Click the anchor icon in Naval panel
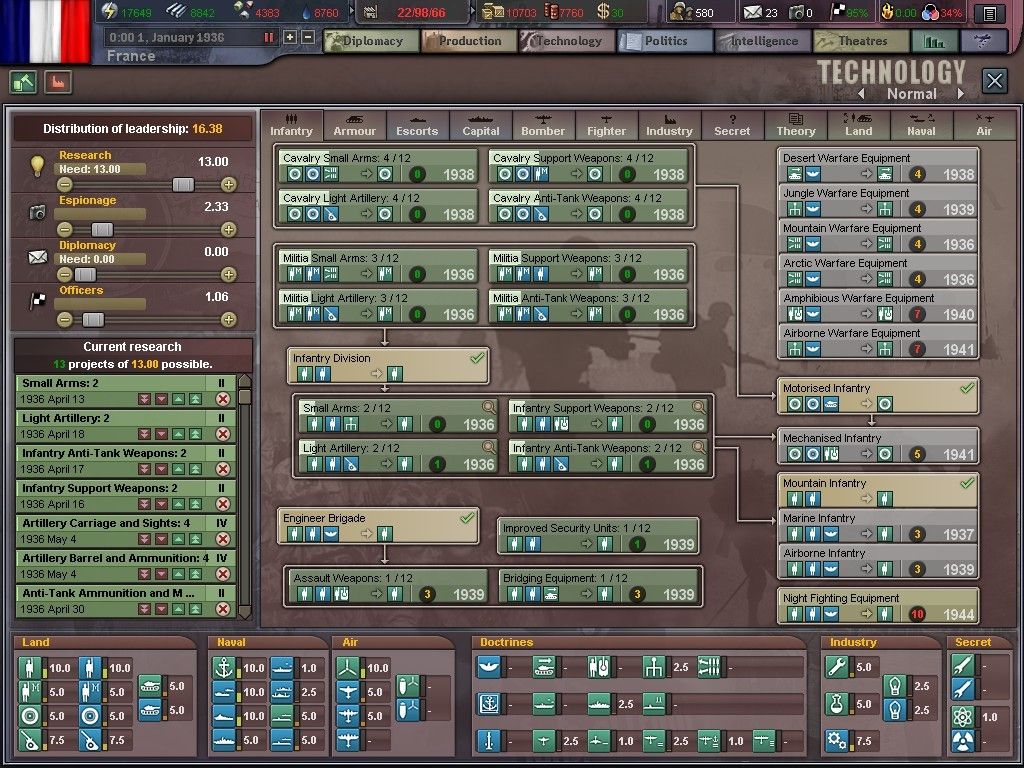Screen dimensions: 1024x768 pyautogui.click(x=224, y=667)
